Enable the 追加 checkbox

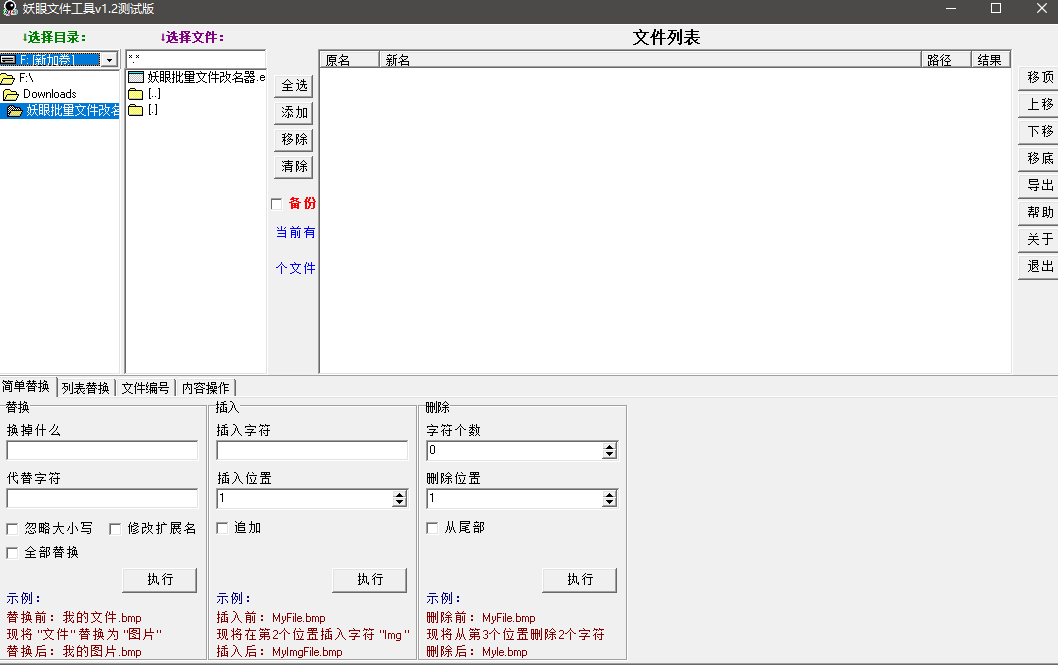point(222,528)
